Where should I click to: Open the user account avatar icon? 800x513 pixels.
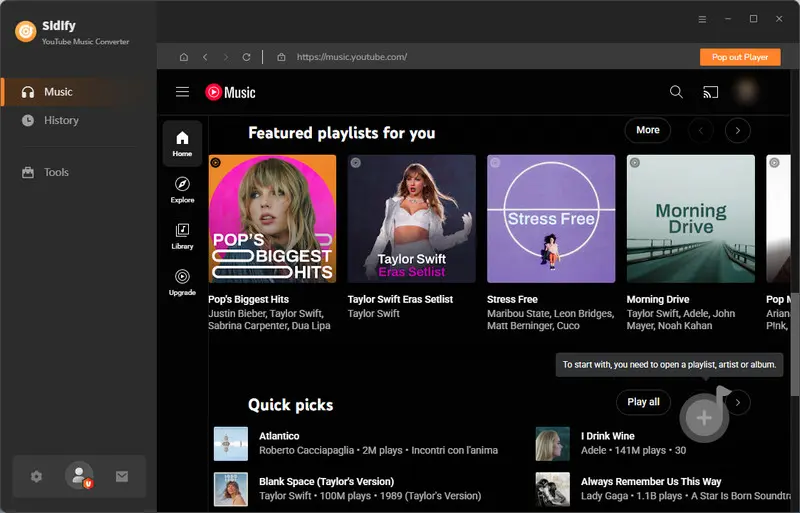(x=79, y=476)
